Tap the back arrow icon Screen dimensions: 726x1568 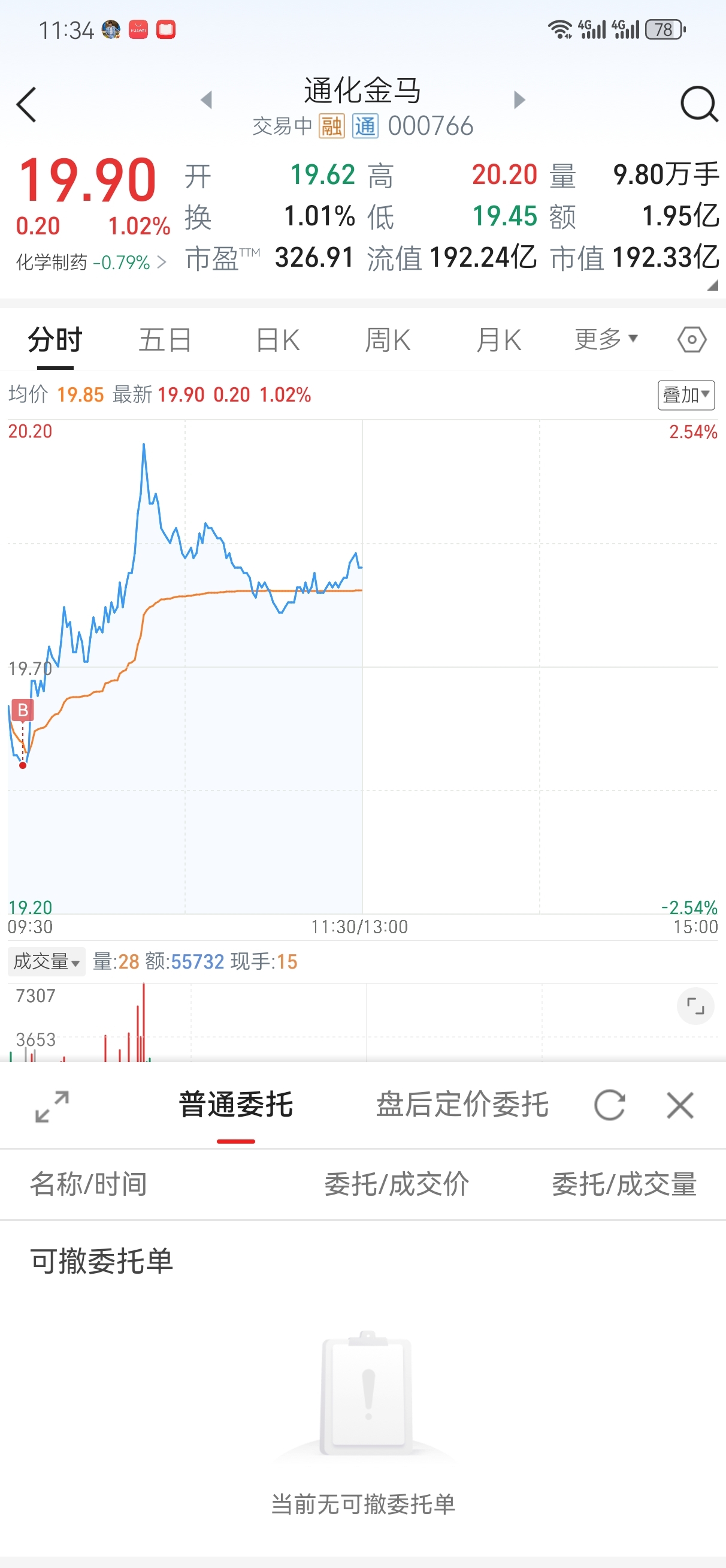[x=26, y=105]
